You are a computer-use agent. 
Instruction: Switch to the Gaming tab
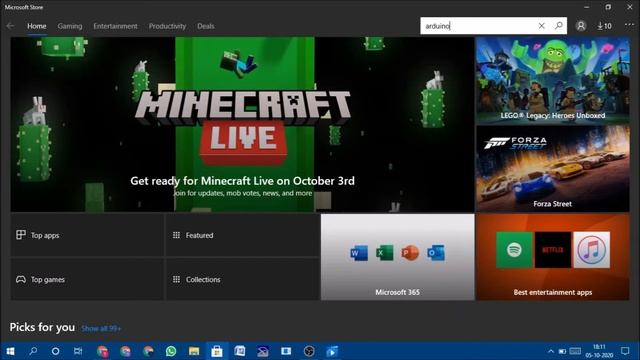(70, 26)
